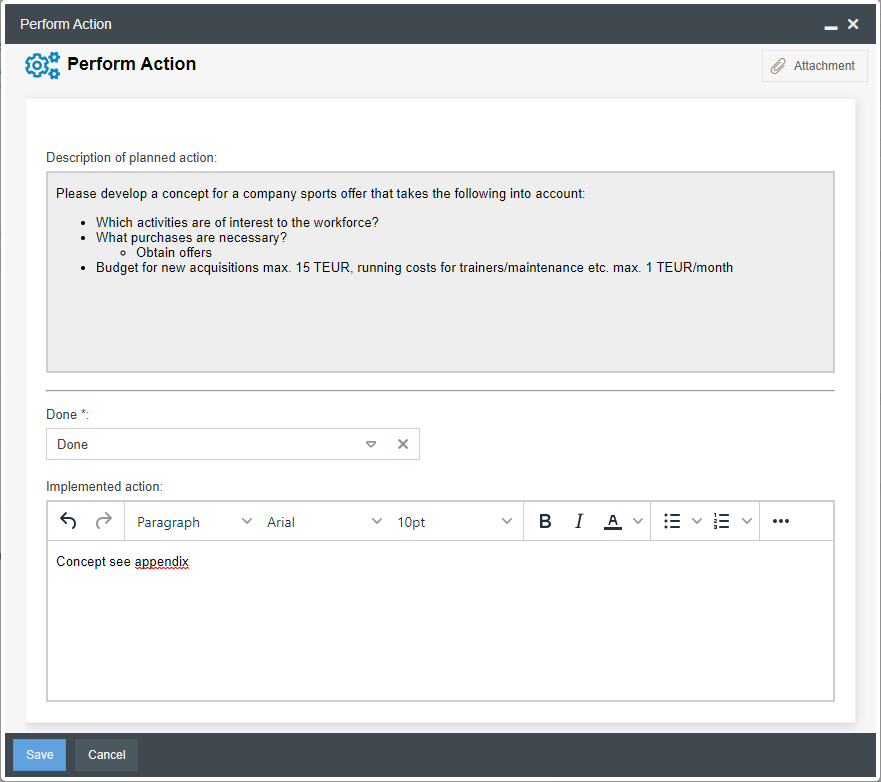Save the performed action
Viewport: 881px width, 782px height.
point(39,754)
